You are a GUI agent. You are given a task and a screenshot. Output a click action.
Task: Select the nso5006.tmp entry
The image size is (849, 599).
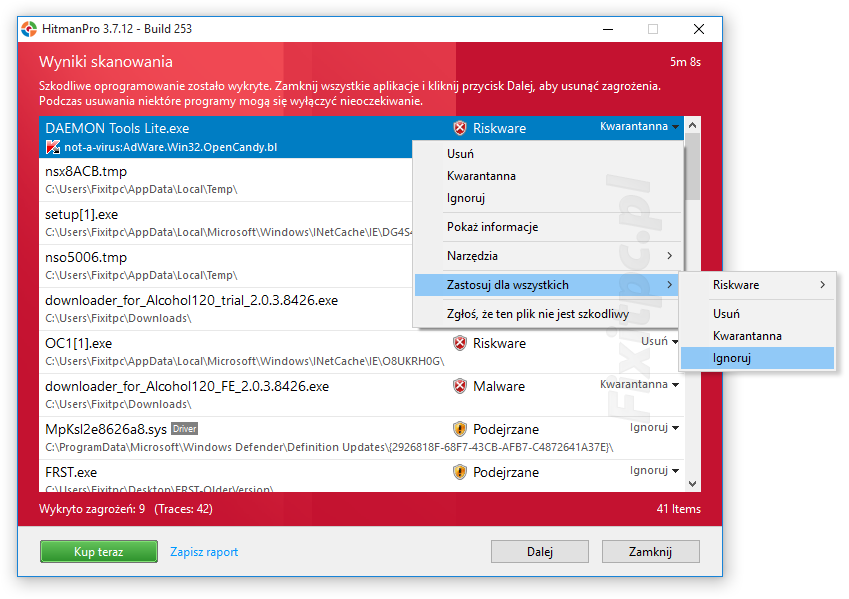(x=225, y=266)
